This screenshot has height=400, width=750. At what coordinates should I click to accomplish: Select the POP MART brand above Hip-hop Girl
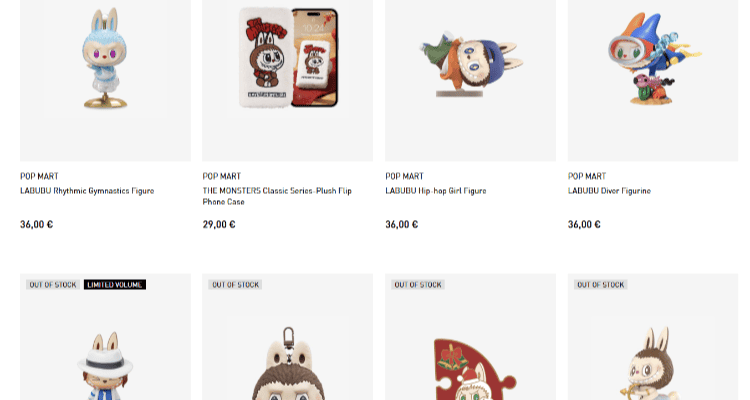pyautogui.click(x=405, y=176)
